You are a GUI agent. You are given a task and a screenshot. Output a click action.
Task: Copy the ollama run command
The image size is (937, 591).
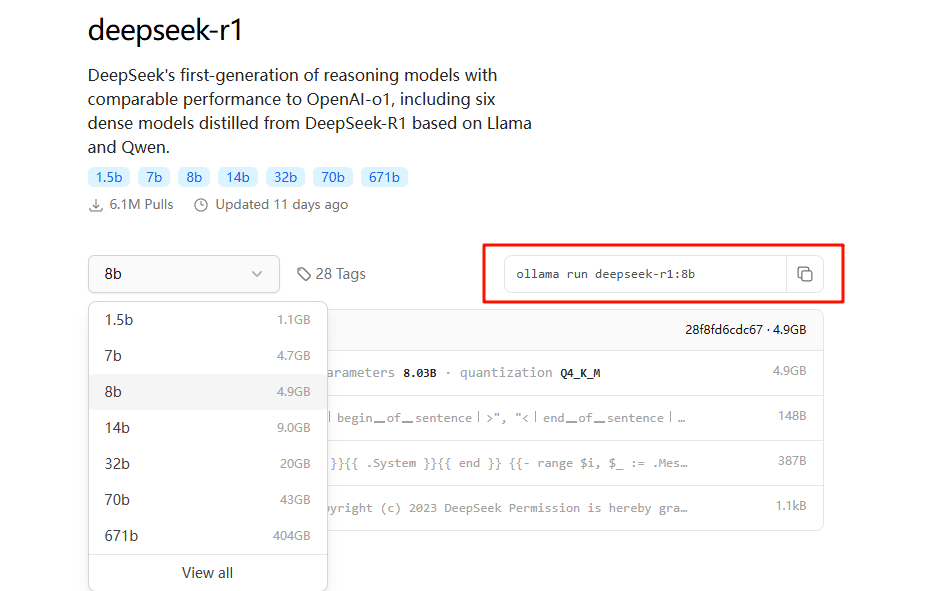click(x=804, y=274)
